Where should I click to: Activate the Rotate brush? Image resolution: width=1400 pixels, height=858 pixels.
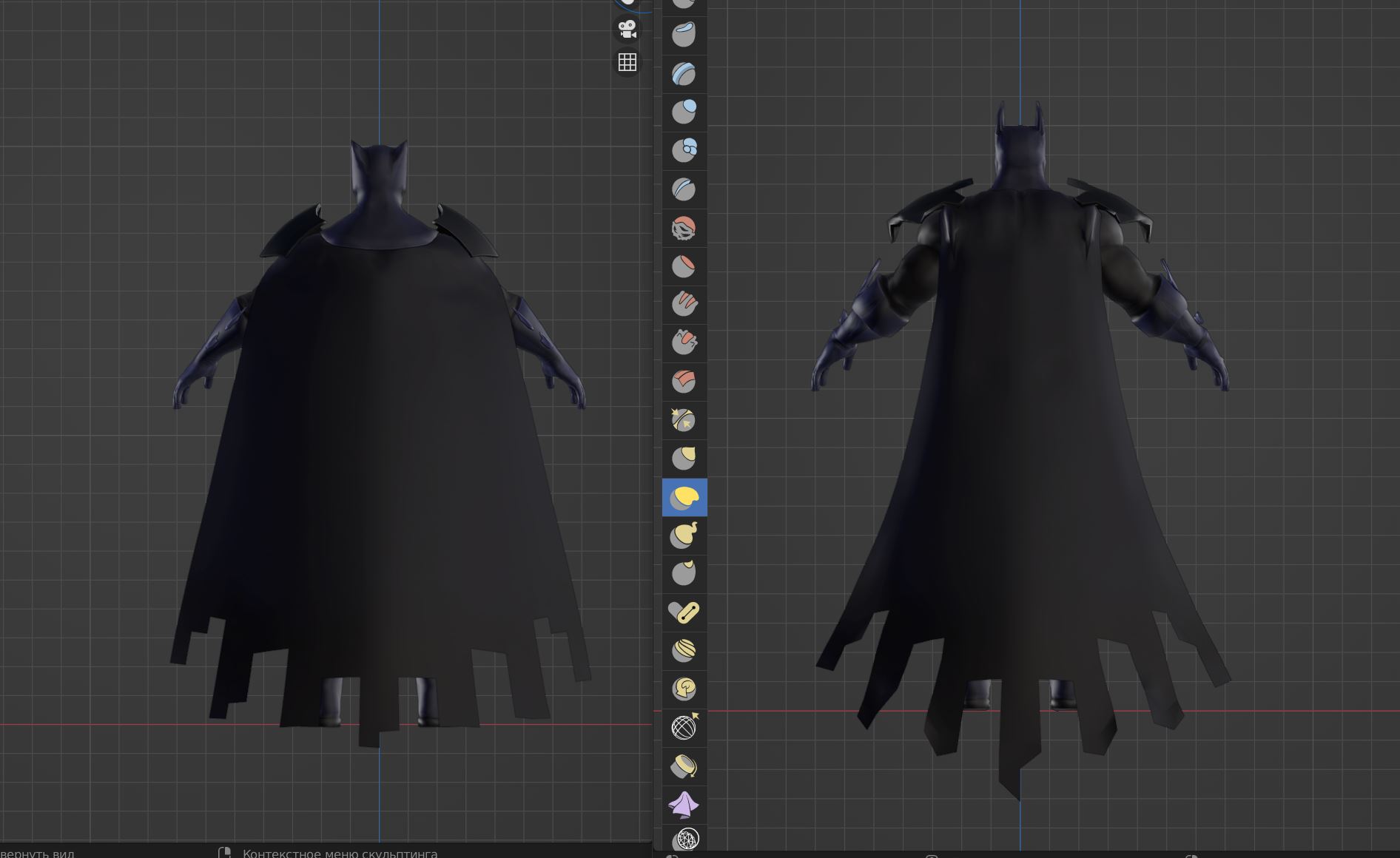[684, 689]
